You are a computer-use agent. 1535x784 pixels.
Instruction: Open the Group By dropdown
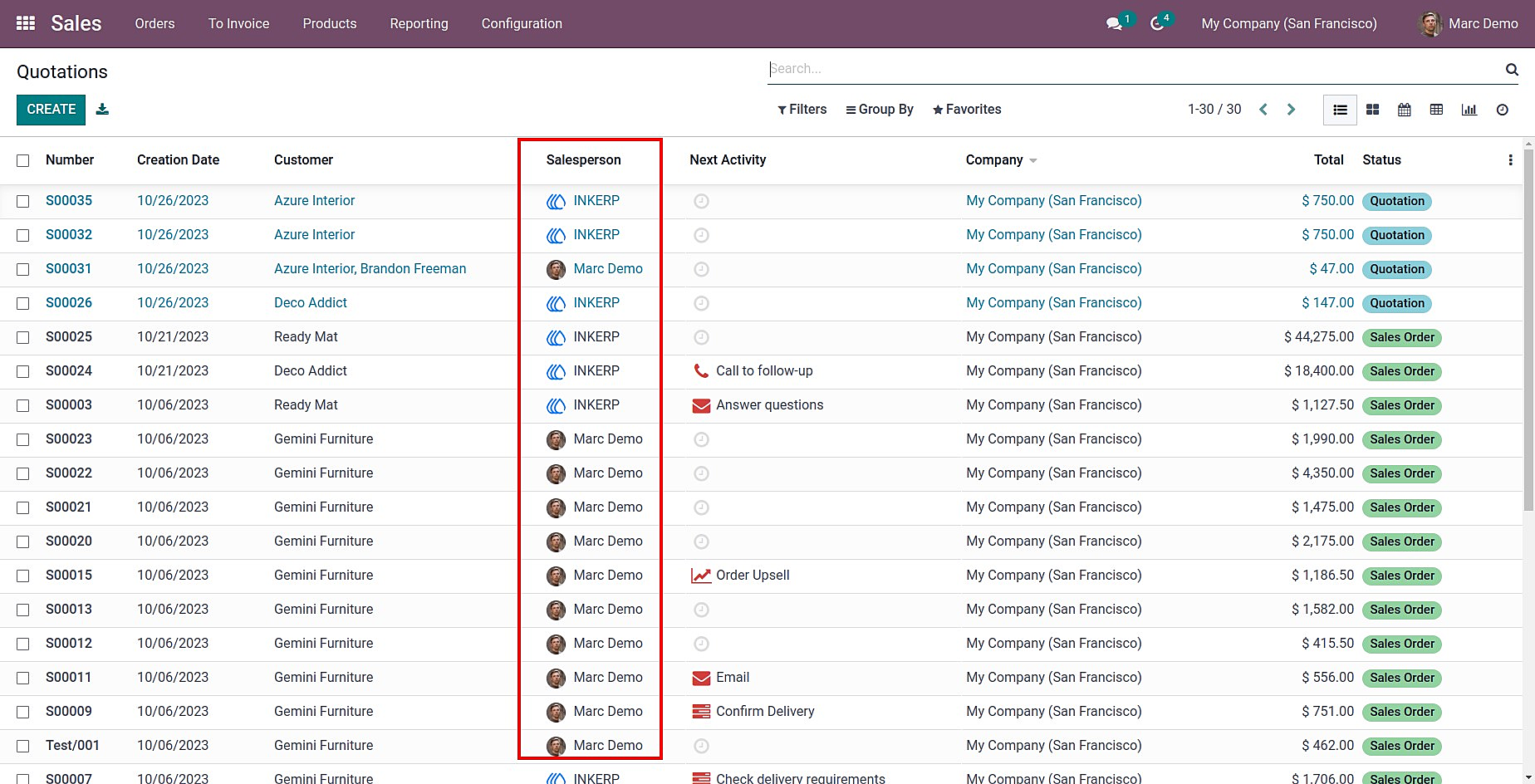[x=880, y=110]
